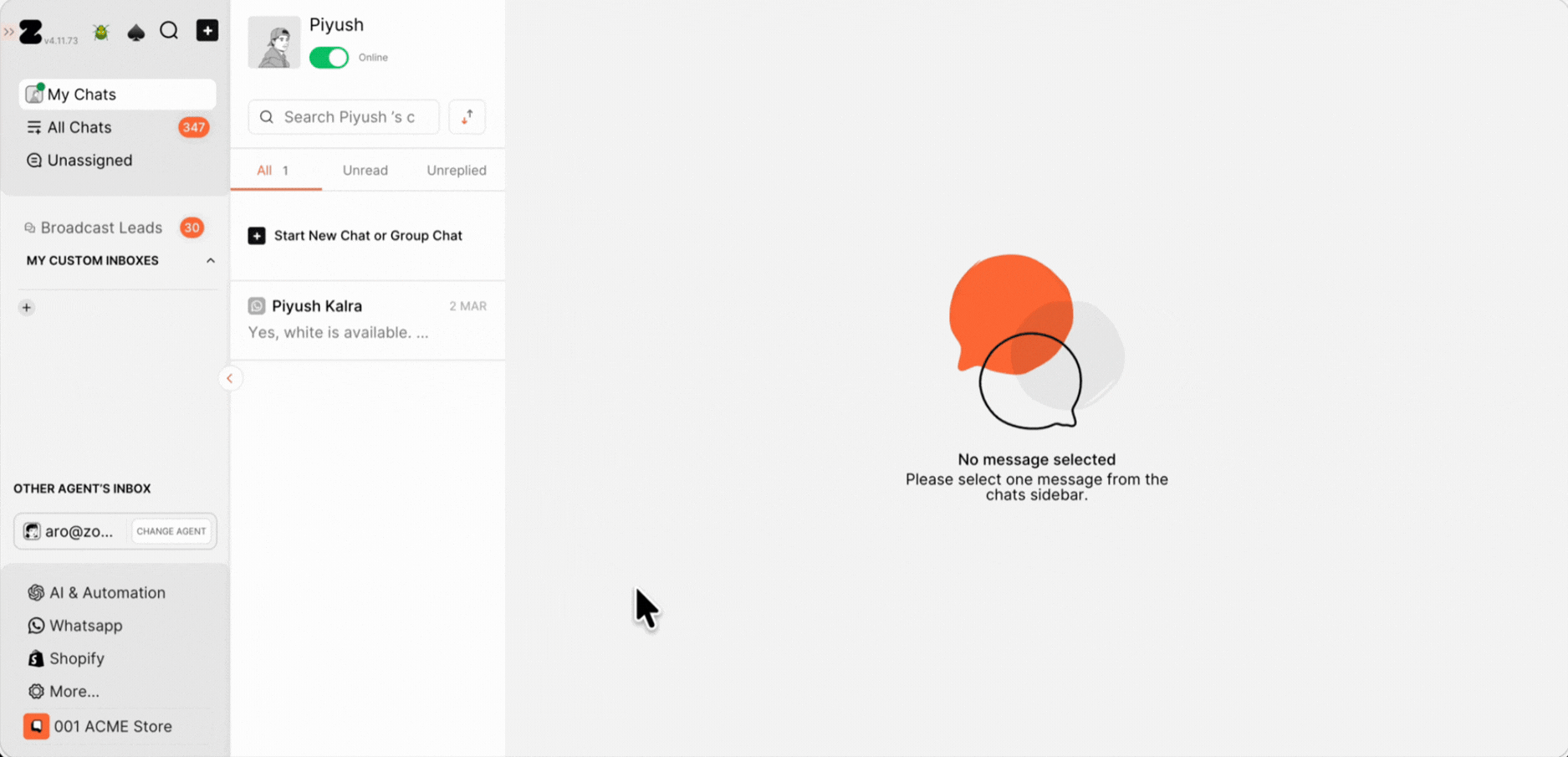The height and width of the screenshot is (757, 1568).
Task: Open My Chats inbox
Action: 117,95
